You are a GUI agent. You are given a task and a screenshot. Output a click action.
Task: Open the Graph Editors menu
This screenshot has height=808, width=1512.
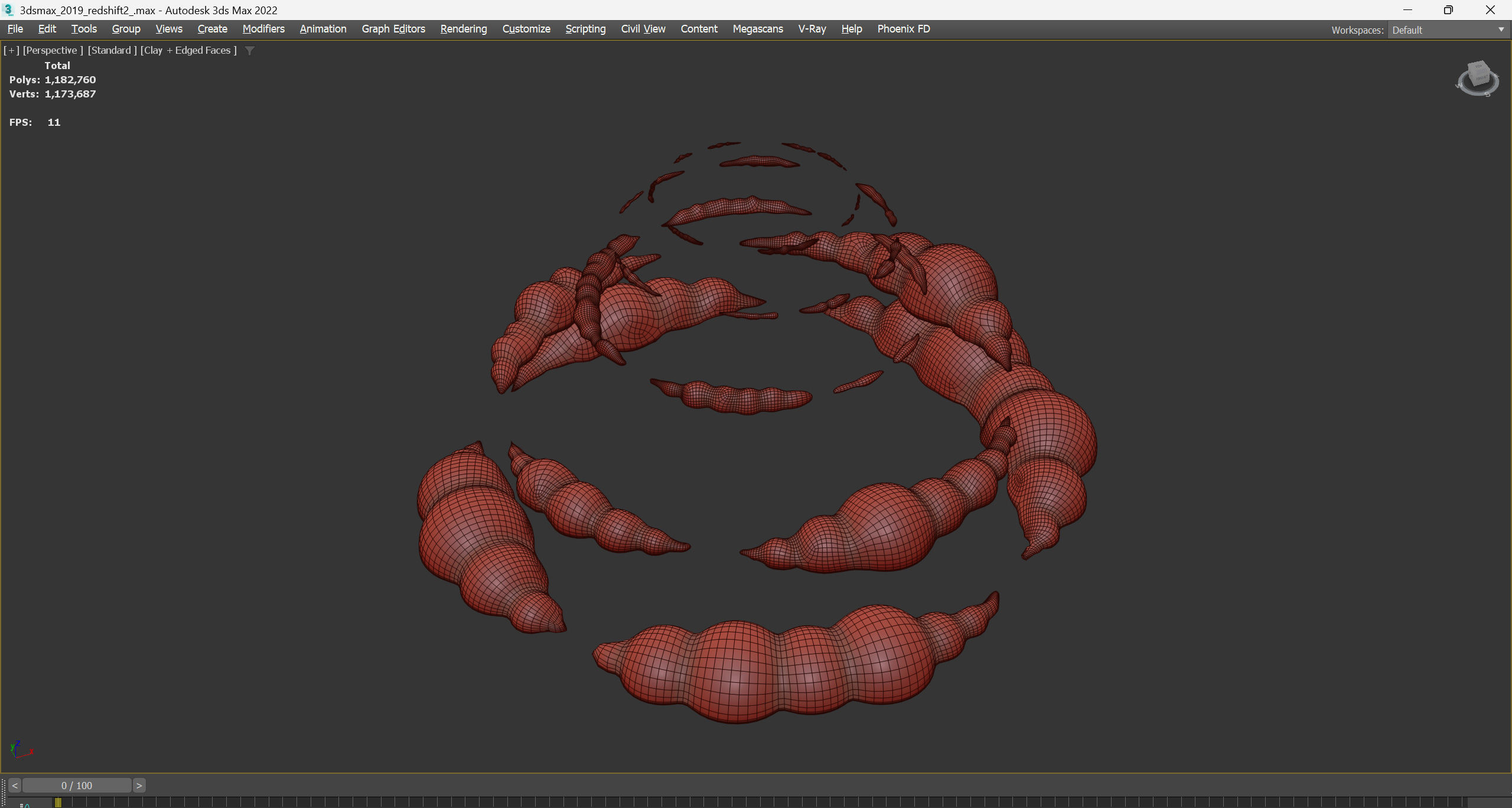[393, 29]
